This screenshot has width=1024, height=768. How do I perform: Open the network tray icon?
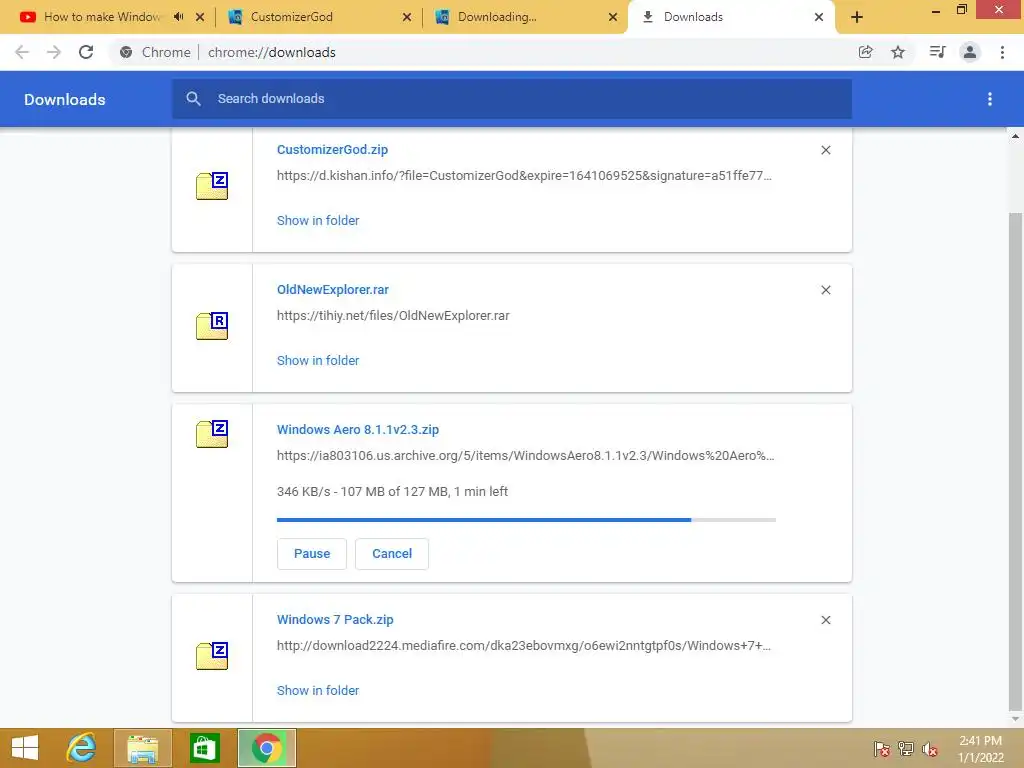tap(906, 748)
